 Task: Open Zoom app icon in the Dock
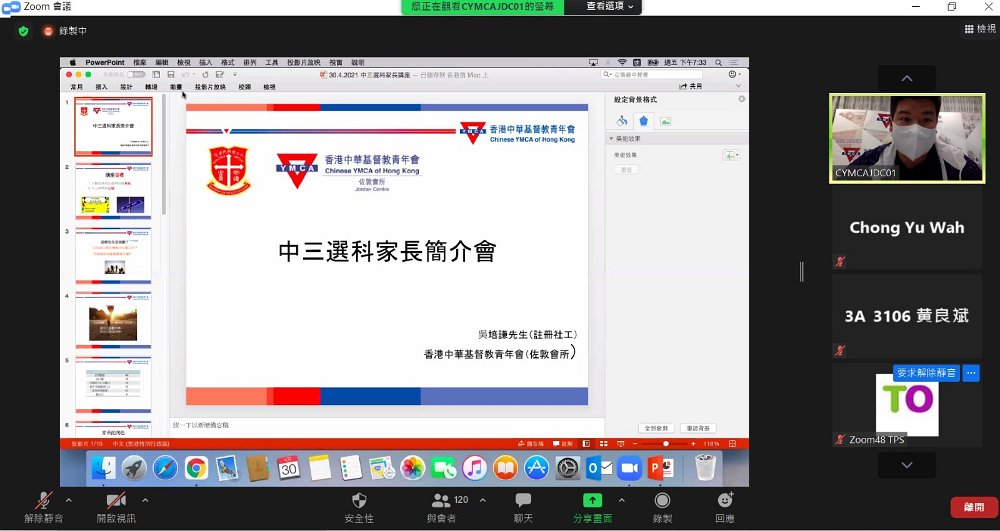pos(629,469)
